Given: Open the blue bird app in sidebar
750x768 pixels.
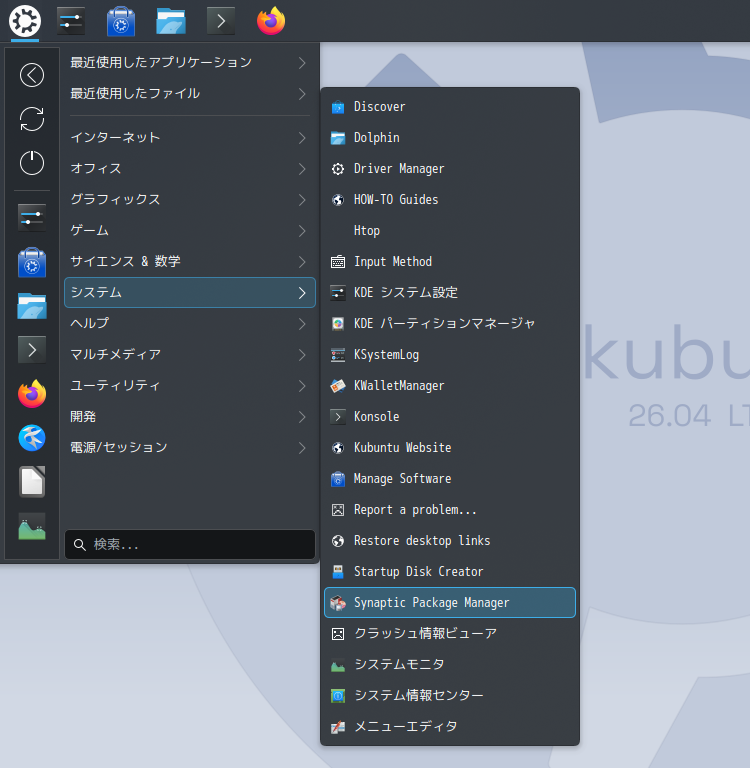Looking at the screenshot, I should tap(32, 438).
